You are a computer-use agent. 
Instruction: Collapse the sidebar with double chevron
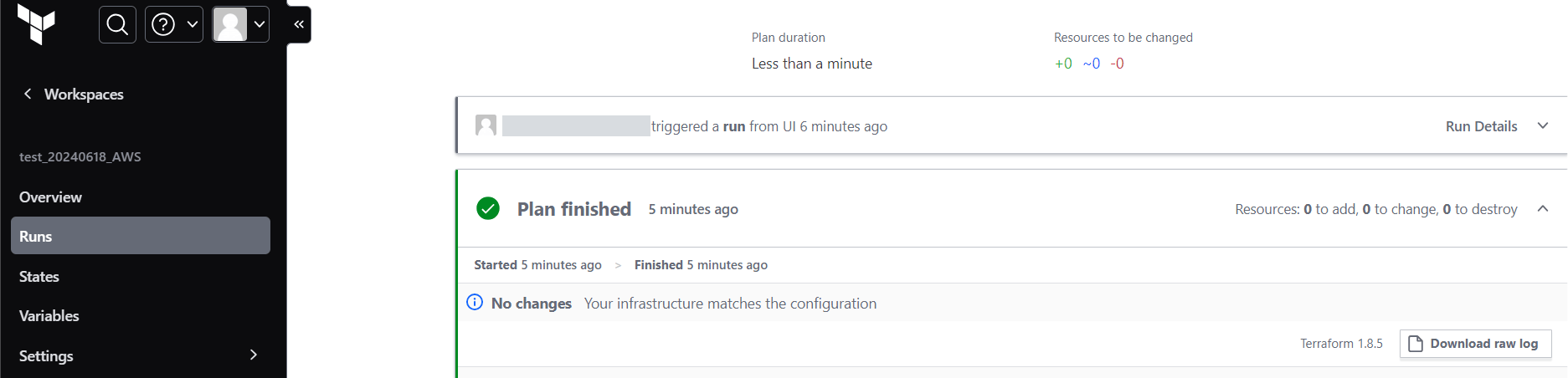coord(299,24)
